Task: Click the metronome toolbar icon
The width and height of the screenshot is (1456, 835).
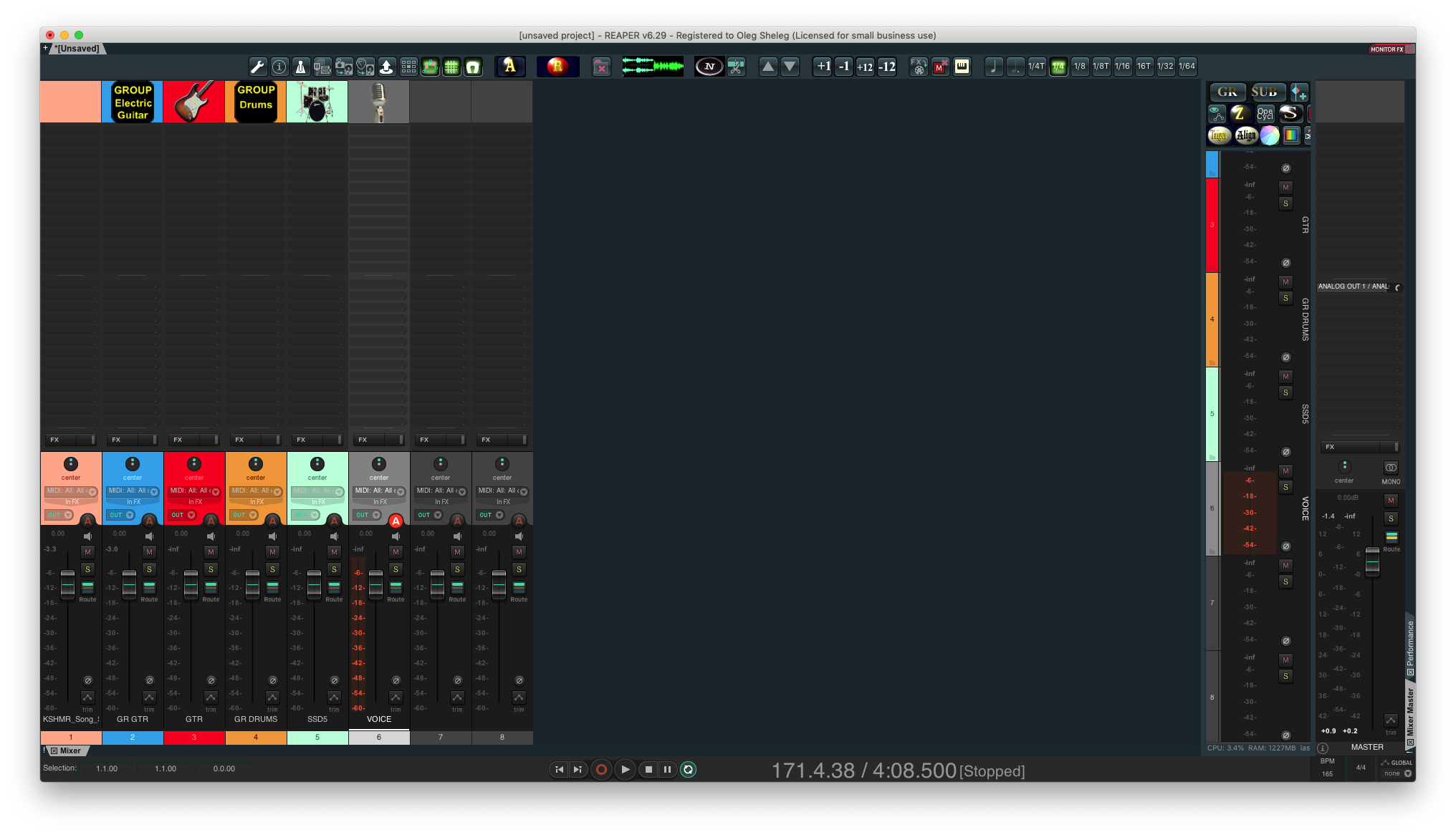Action: 301,67
